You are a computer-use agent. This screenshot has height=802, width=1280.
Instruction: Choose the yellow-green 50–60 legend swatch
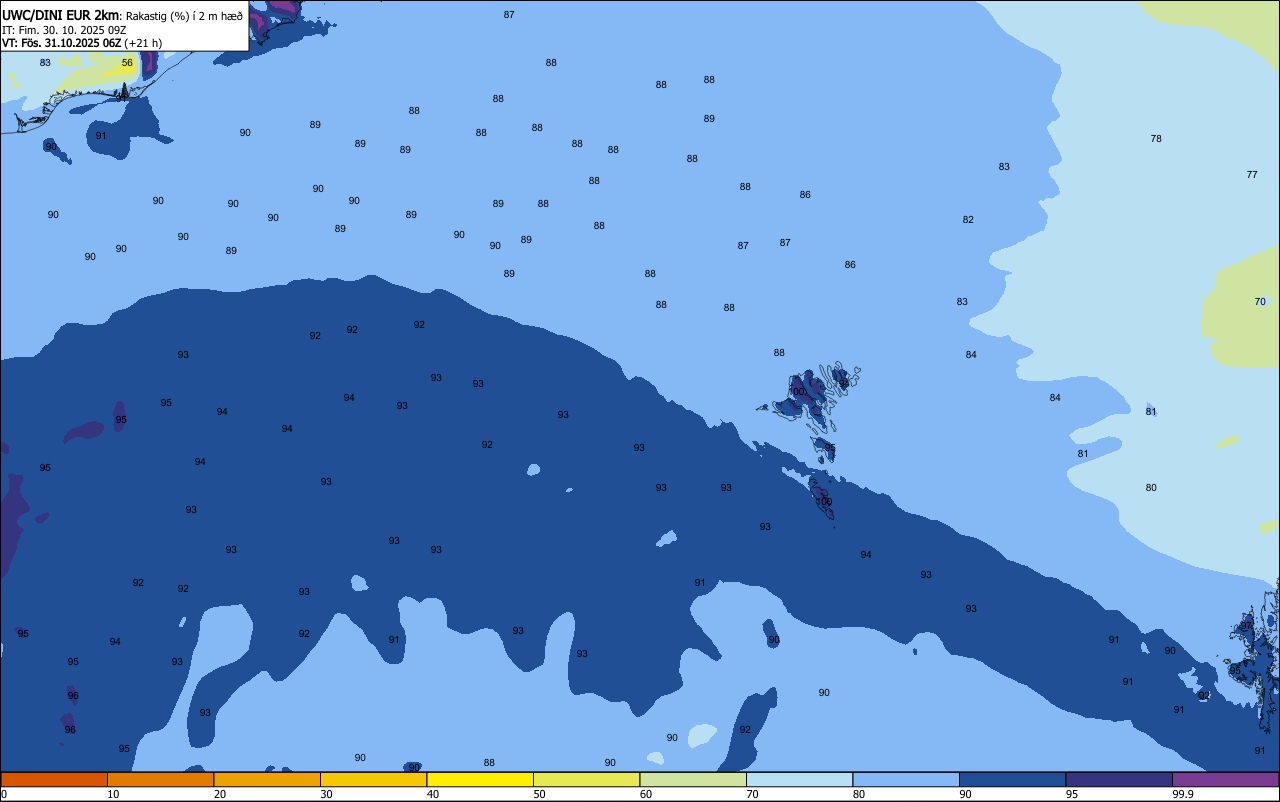pyautogui.click(x=586, y=779)
